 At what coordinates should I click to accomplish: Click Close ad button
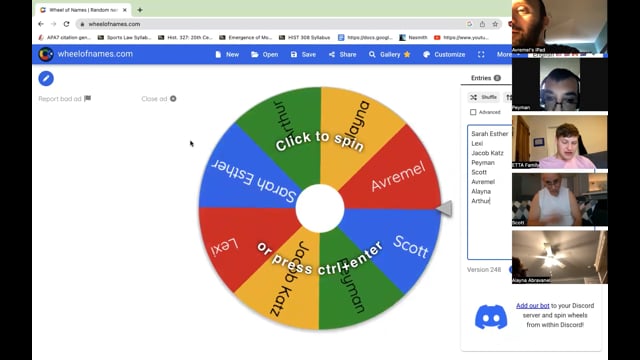[159, 99]
